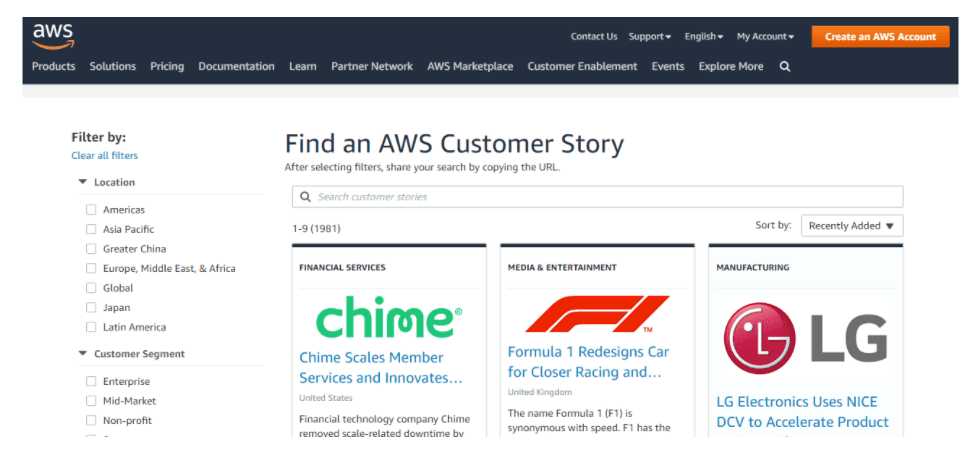Click Clear all filters link
Screen dimensions: 972x474
click(105, 156)
